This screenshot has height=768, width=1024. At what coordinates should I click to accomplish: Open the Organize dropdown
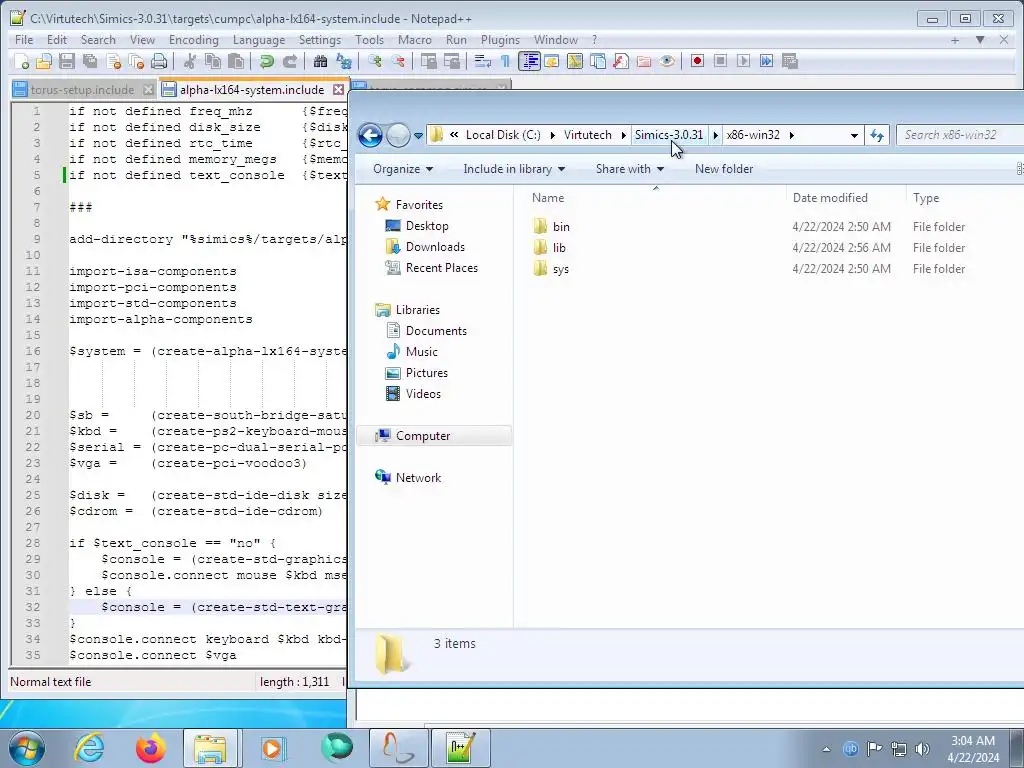click(403, 168)
